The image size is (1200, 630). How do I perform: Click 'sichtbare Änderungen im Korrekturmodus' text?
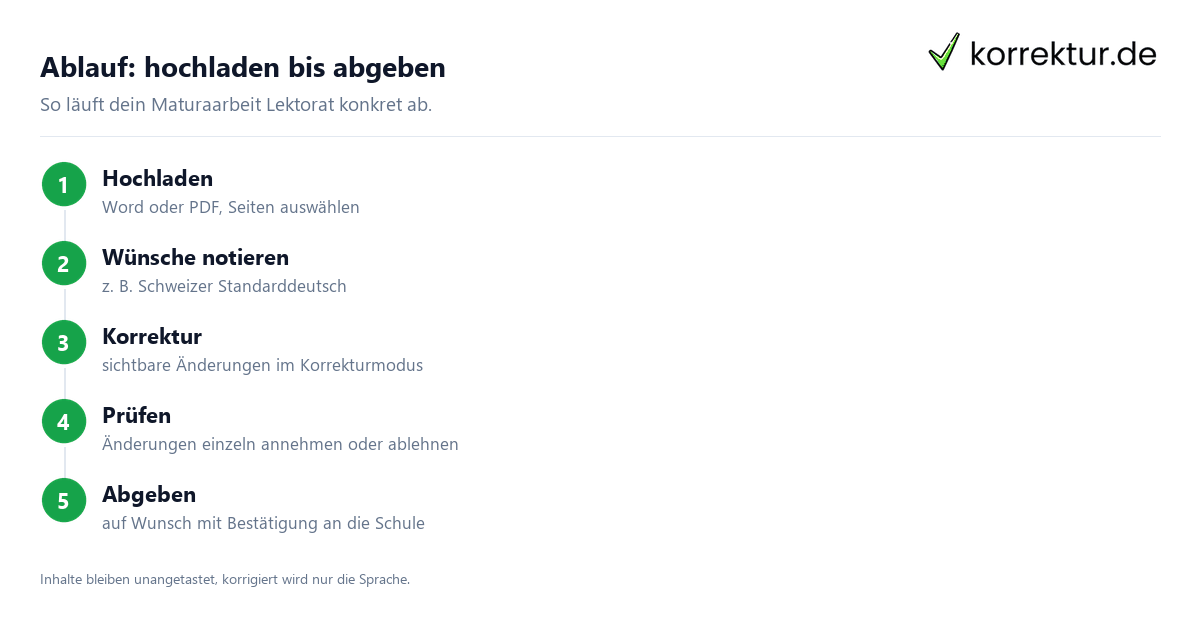pos(262,366)
